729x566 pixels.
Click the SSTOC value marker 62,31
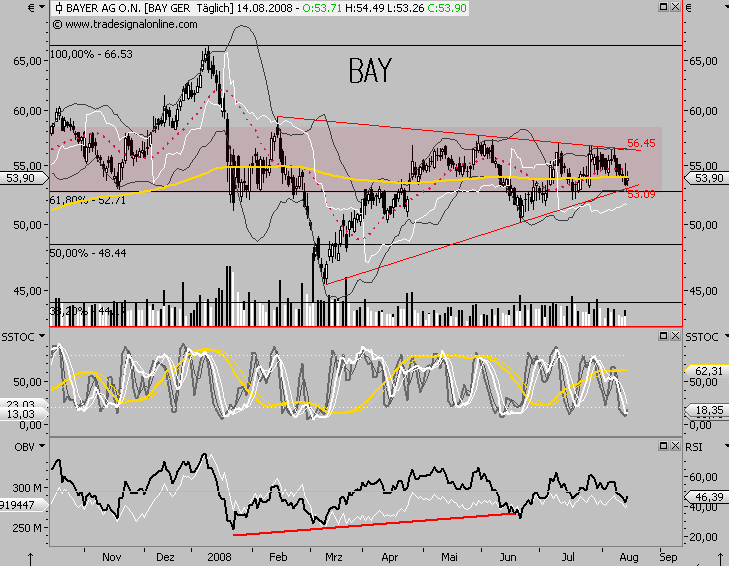[707, 371]
